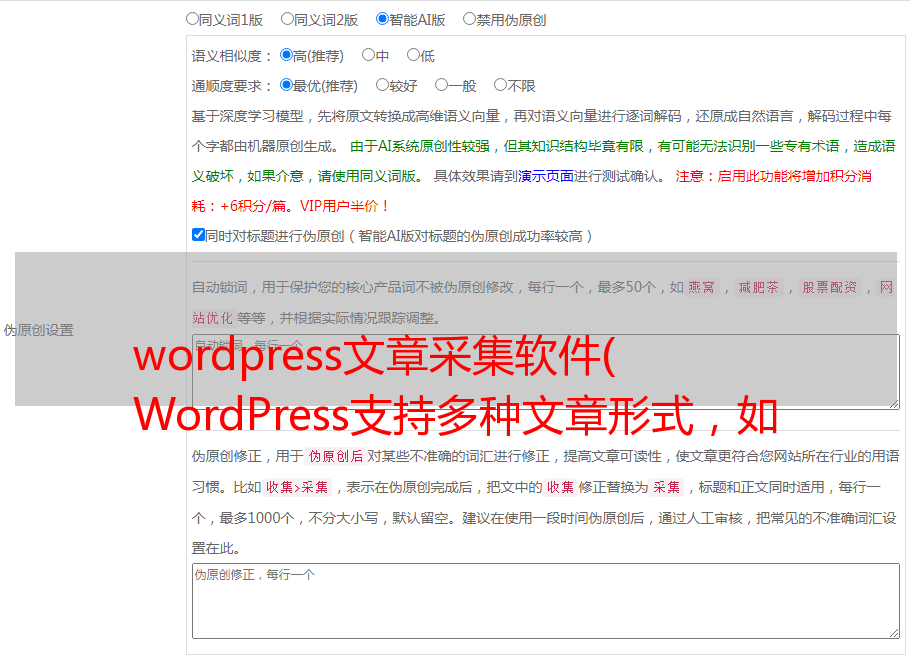
Task: Click the 股票配资 example keyword tag
Action: (830, 287)
